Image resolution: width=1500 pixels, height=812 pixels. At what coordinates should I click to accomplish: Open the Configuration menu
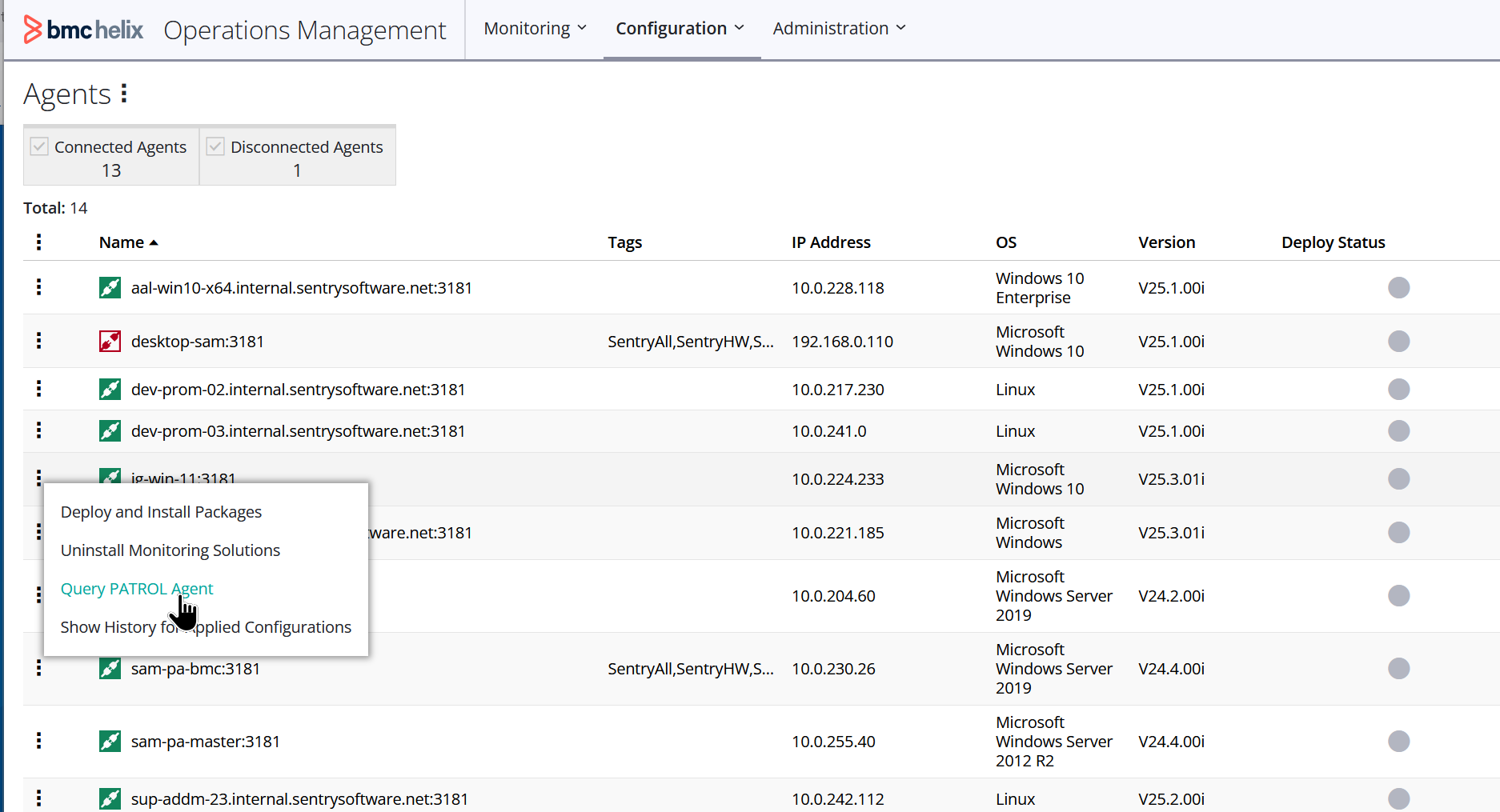(679, 28)
